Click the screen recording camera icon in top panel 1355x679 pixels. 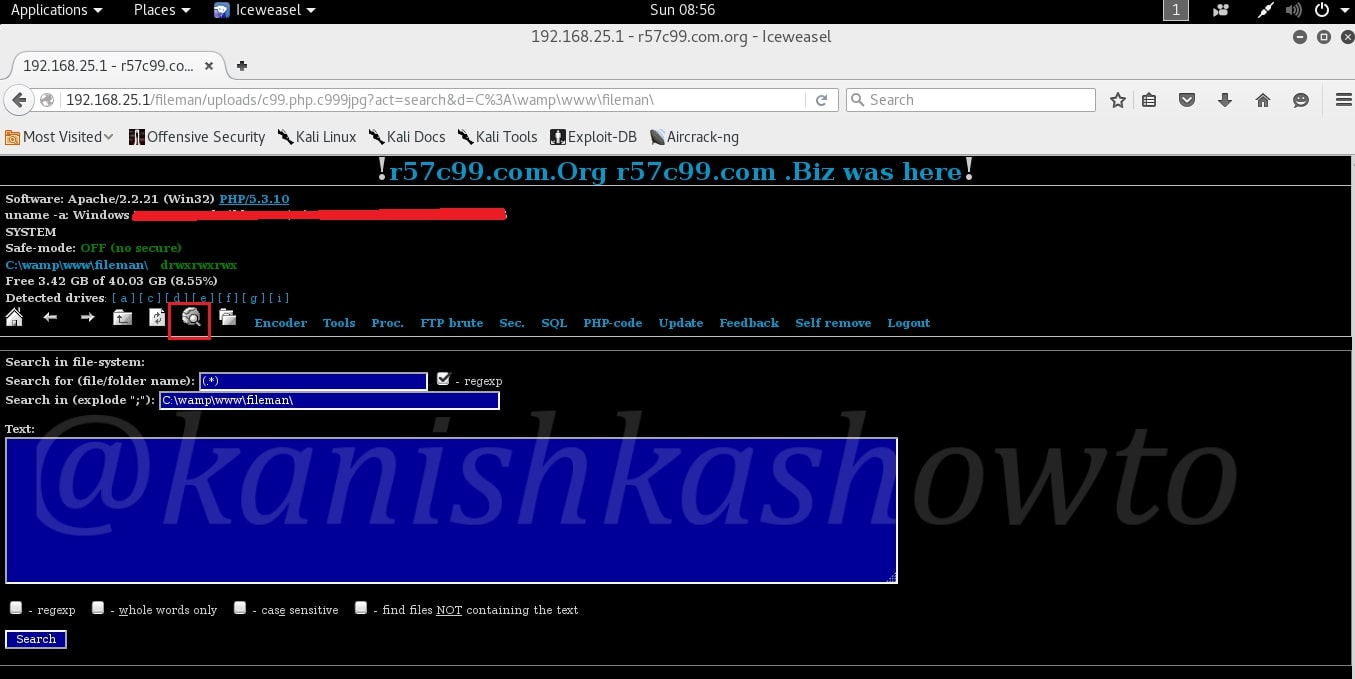(x=1221, y=10)
